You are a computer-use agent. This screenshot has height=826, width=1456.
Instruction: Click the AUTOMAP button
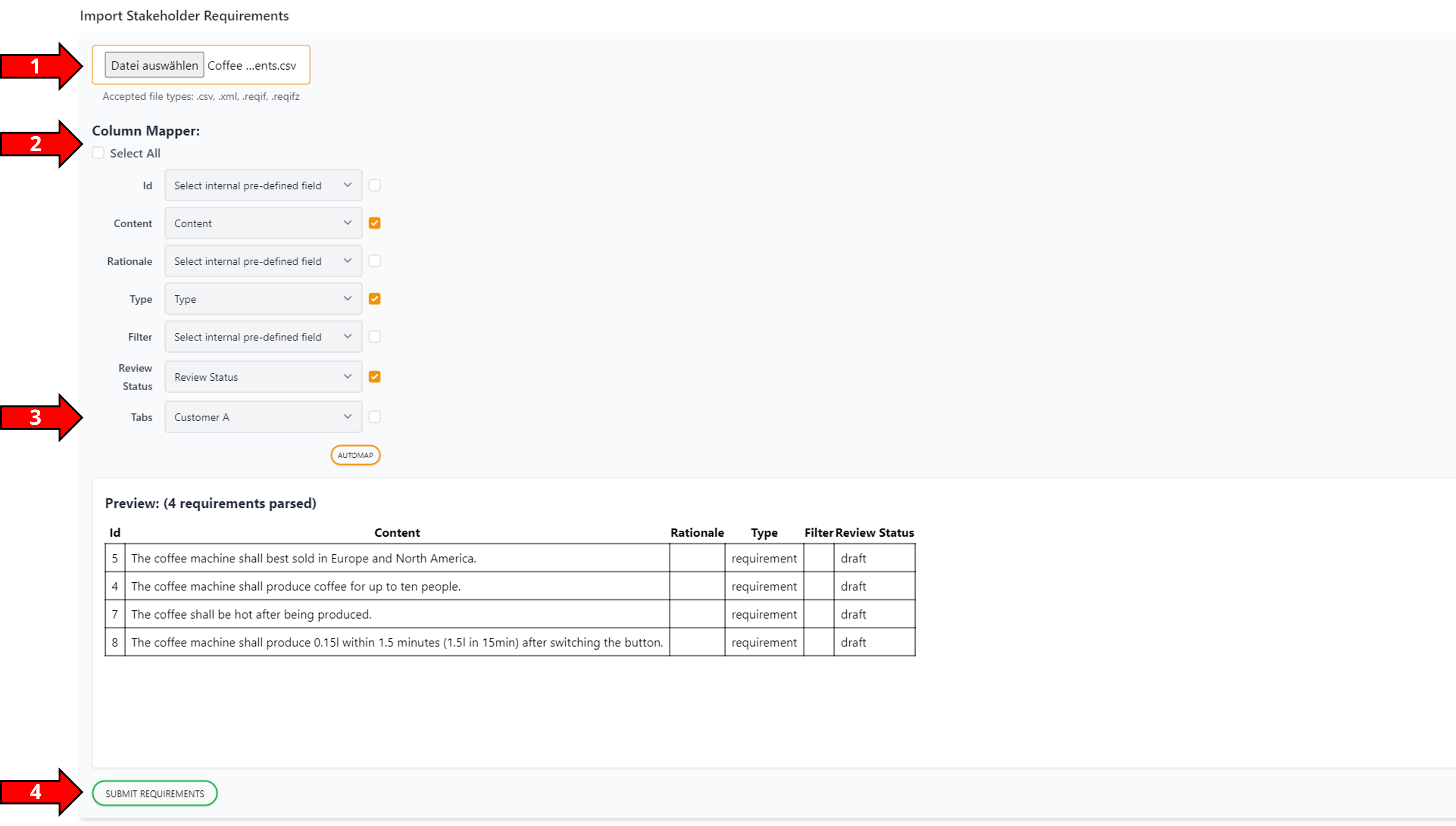[x=355, y=455]
